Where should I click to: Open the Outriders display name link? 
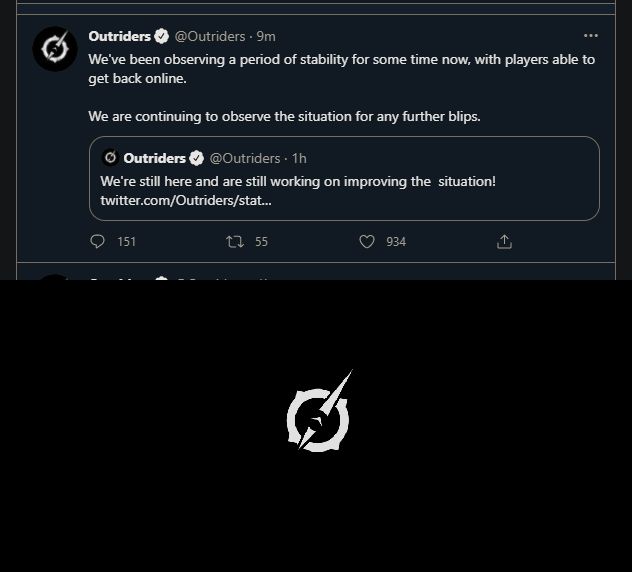click(x=119, y=36)
